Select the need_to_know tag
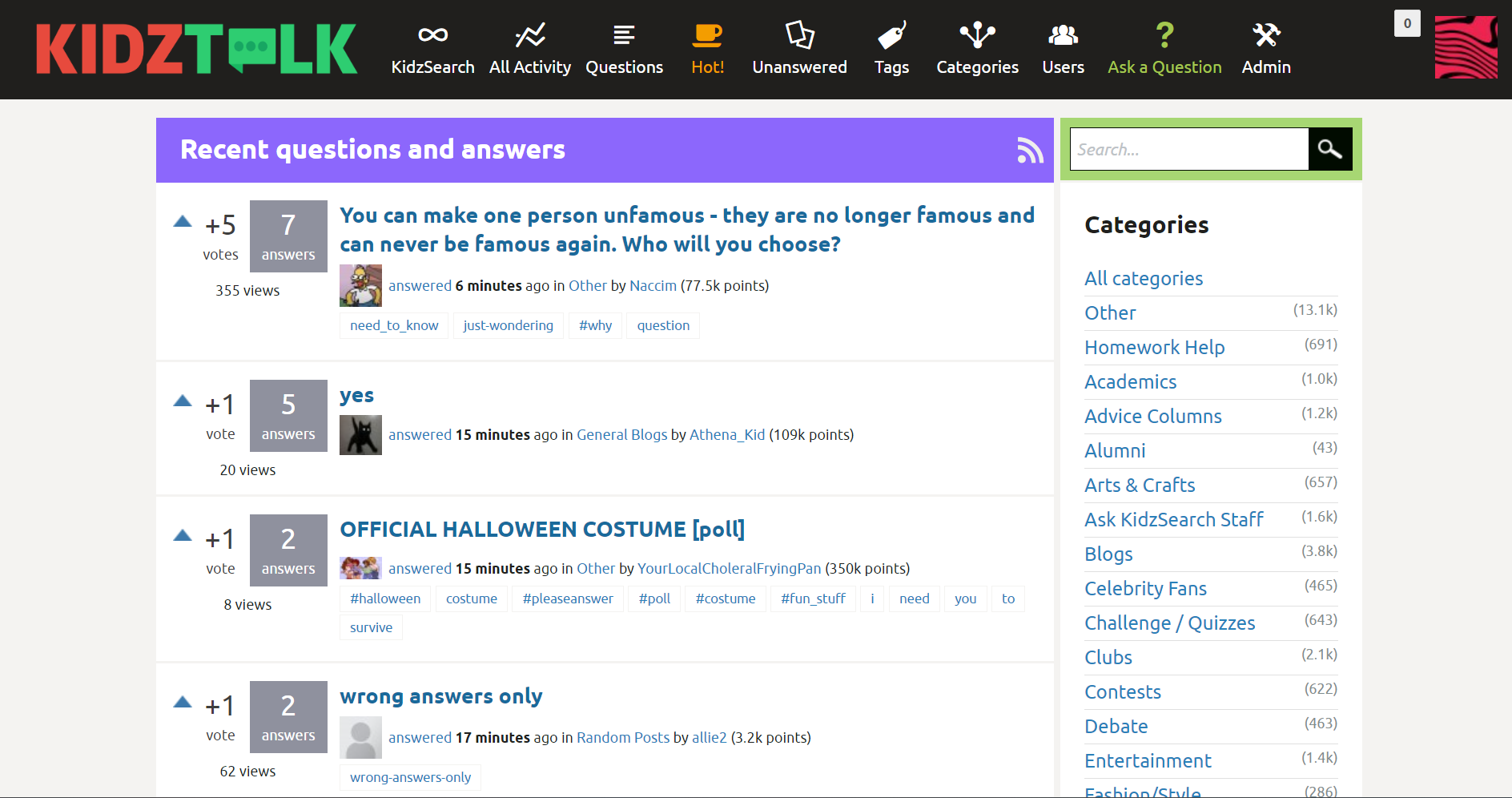The height and width of the screenshot is (798, 1512). click(x=394, y=325)
